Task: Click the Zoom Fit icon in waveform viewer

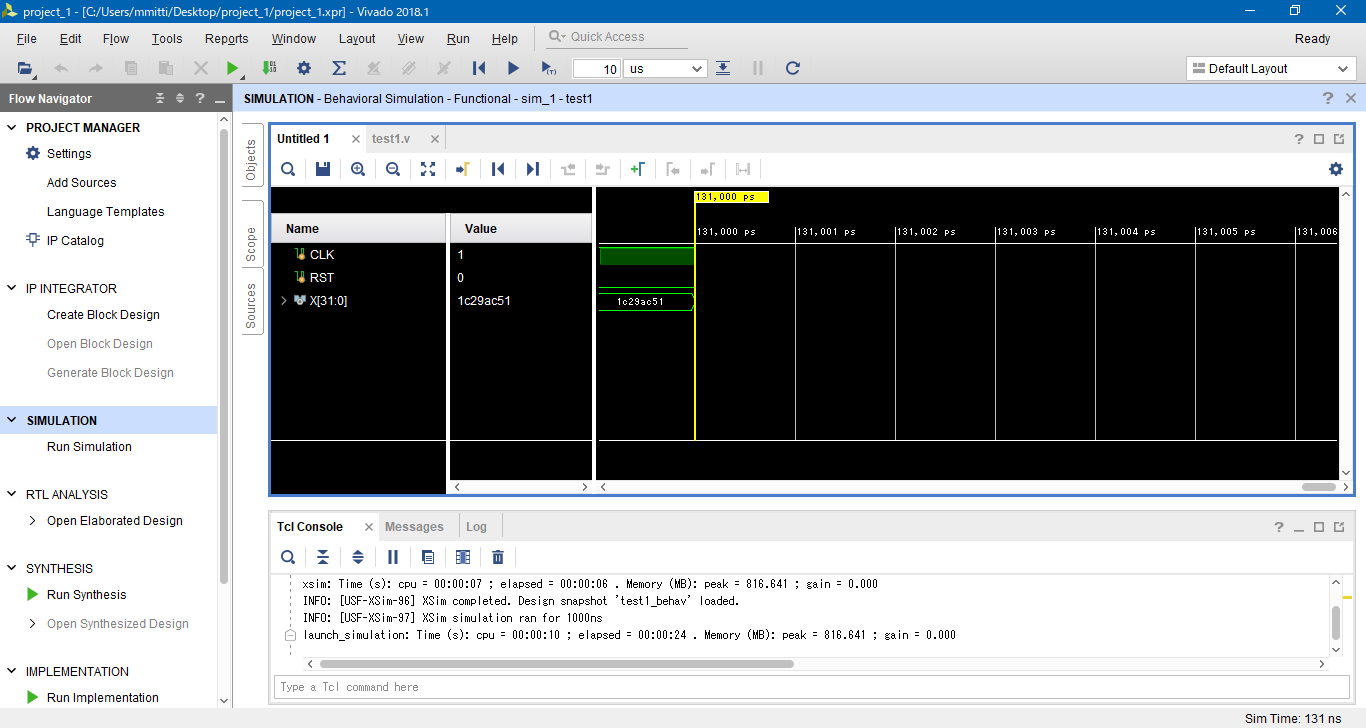Action: point(428,169)
